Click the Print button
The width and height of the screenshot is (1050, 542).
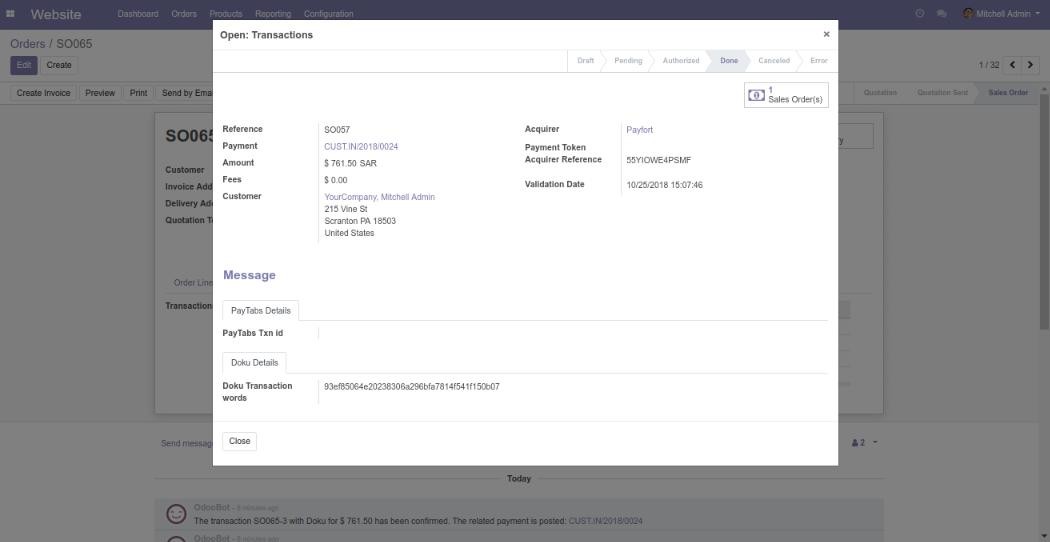tap(139, 93)
